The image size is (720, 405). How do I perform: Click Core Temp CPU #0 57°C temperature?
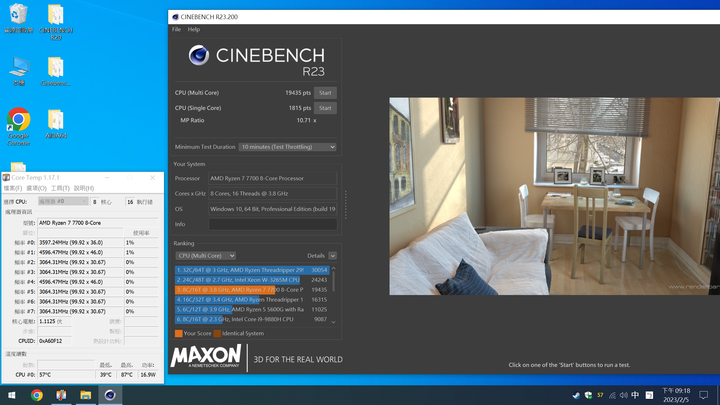pyautogui.click(x=66, y=375)
